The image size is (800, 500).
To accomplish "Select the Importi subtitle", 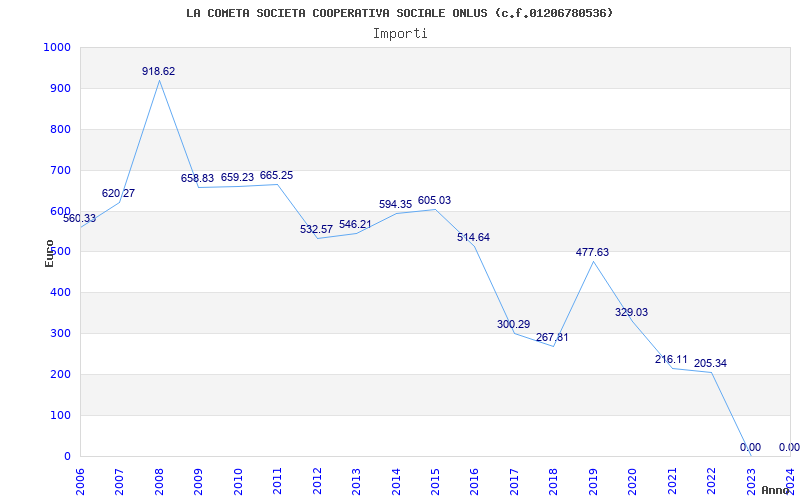I will point(400,34).
